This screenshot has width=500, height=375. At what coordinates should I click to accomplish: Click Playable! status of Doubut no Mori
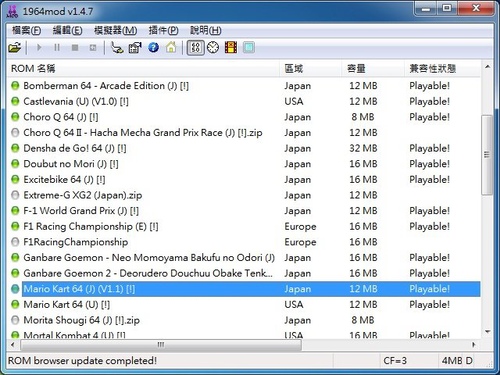[429, 164]
